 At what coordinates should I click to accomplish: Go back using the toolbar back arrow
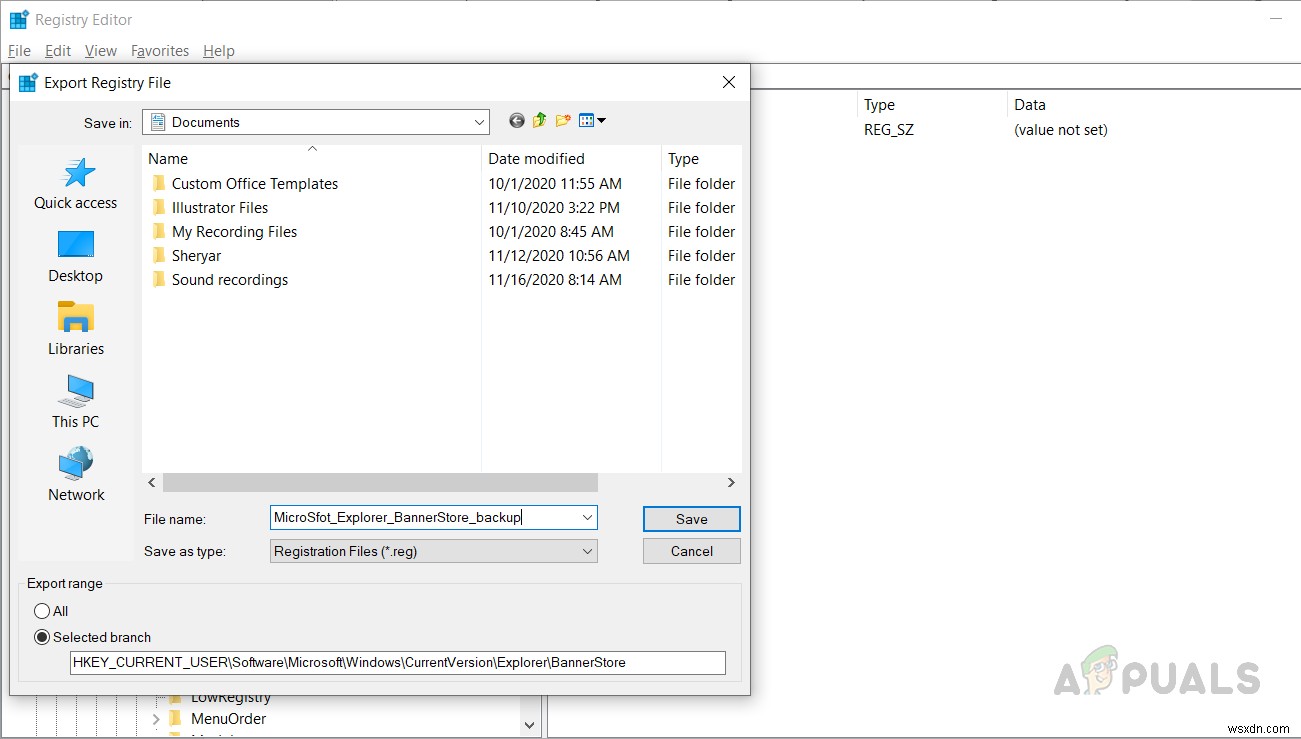point(517,121)
